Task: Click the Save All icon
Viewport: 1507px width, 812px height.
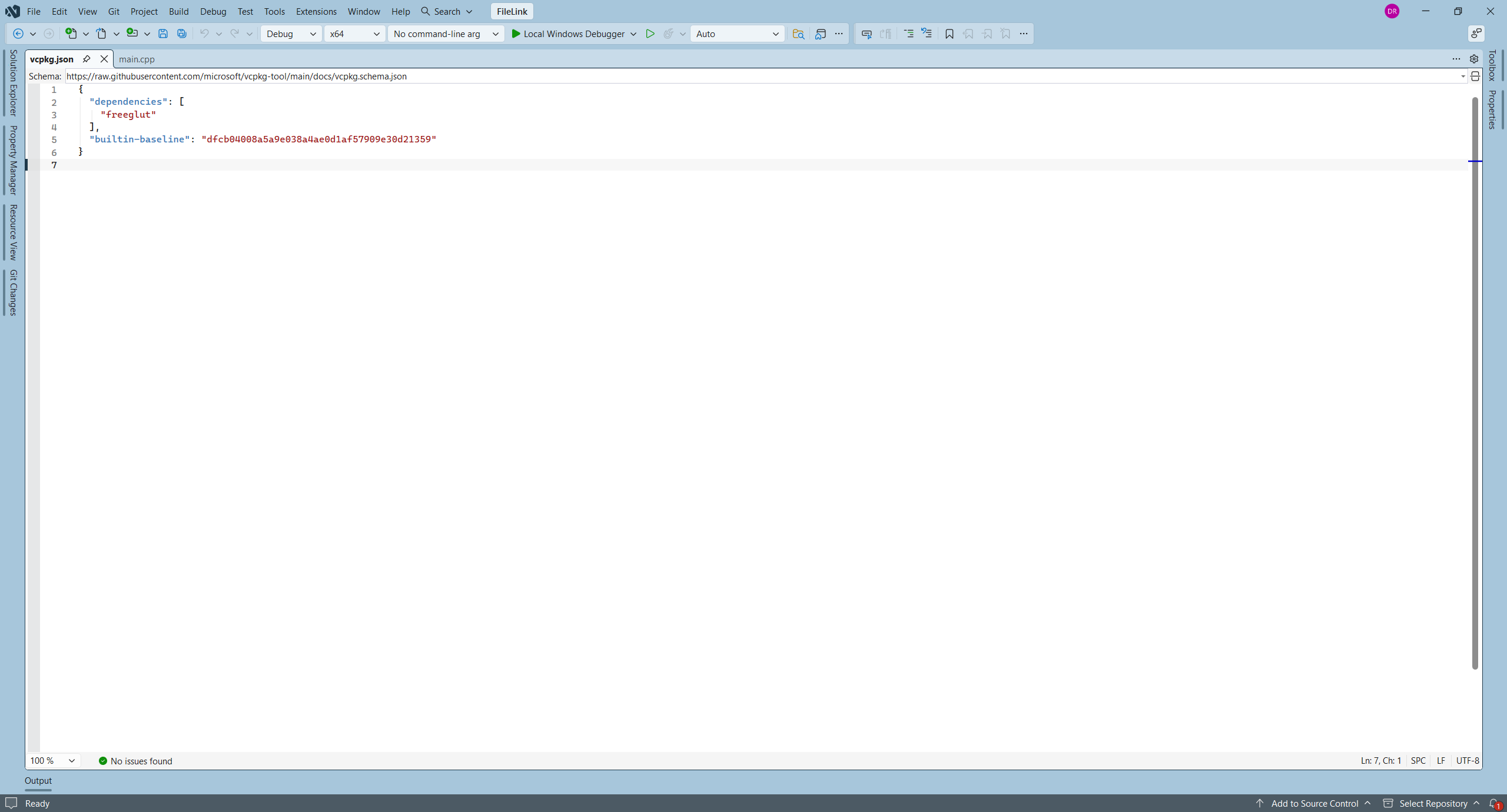Action: tap(182, 34)
